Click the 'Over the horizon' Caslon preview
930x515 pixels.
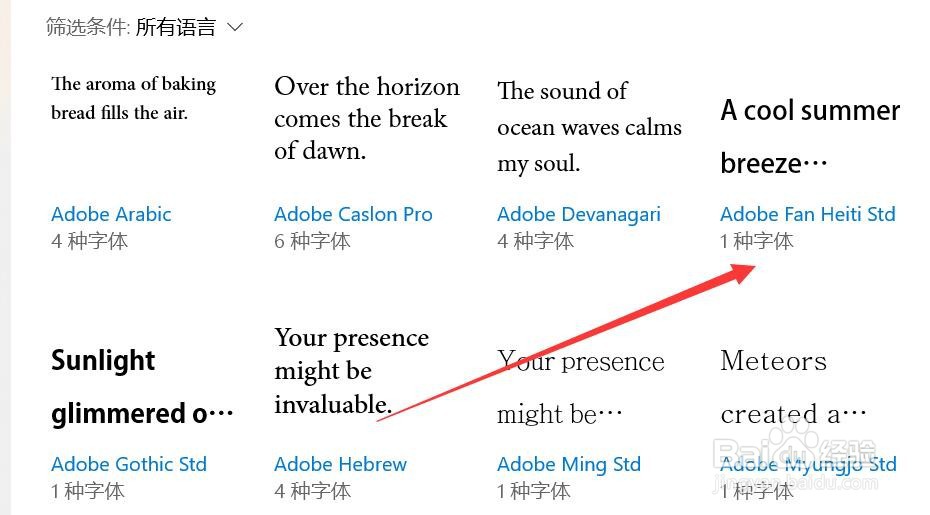coord(367,119)
